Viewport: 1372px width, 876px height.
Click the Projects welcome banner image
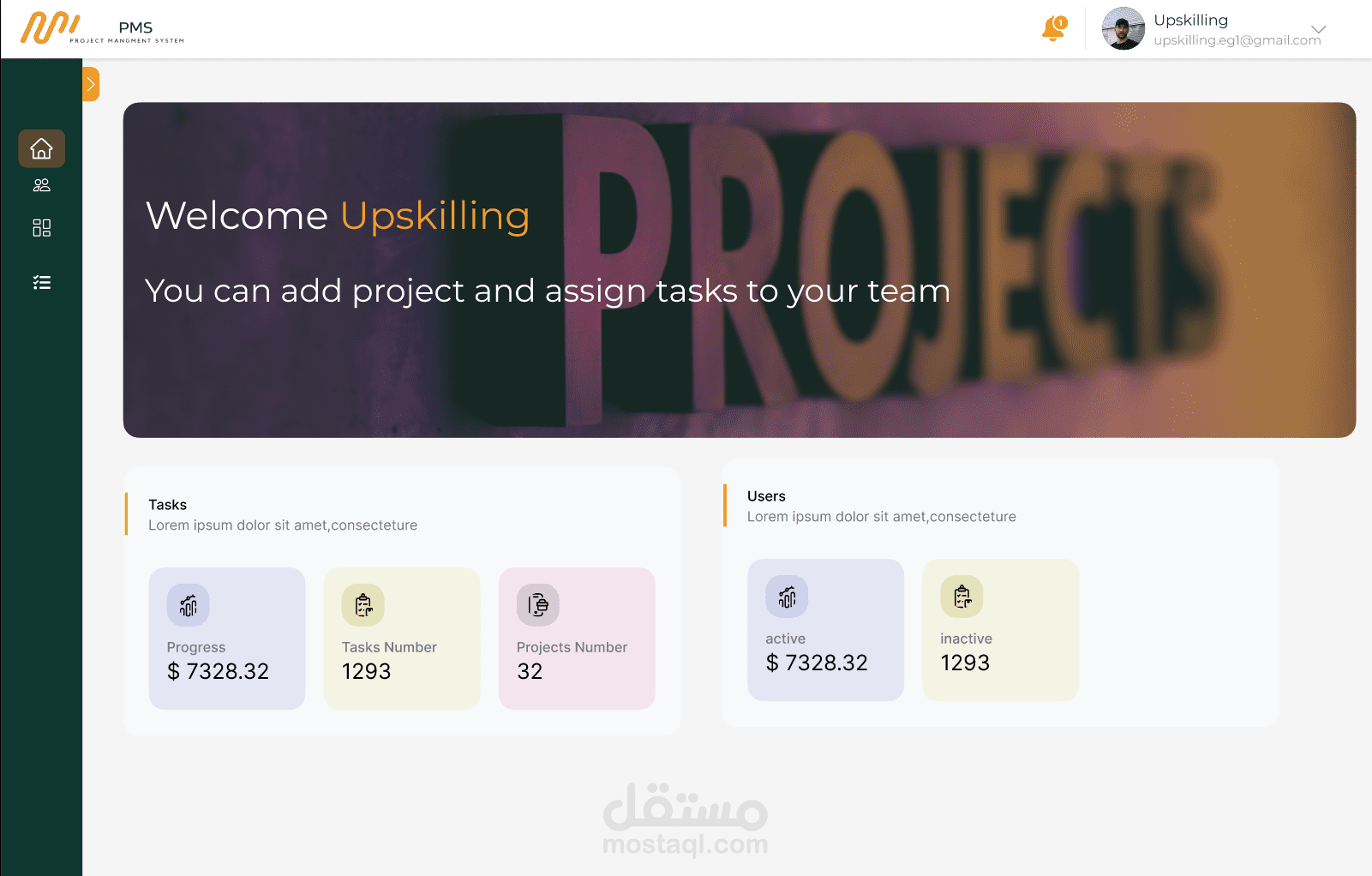coord(740,270)
